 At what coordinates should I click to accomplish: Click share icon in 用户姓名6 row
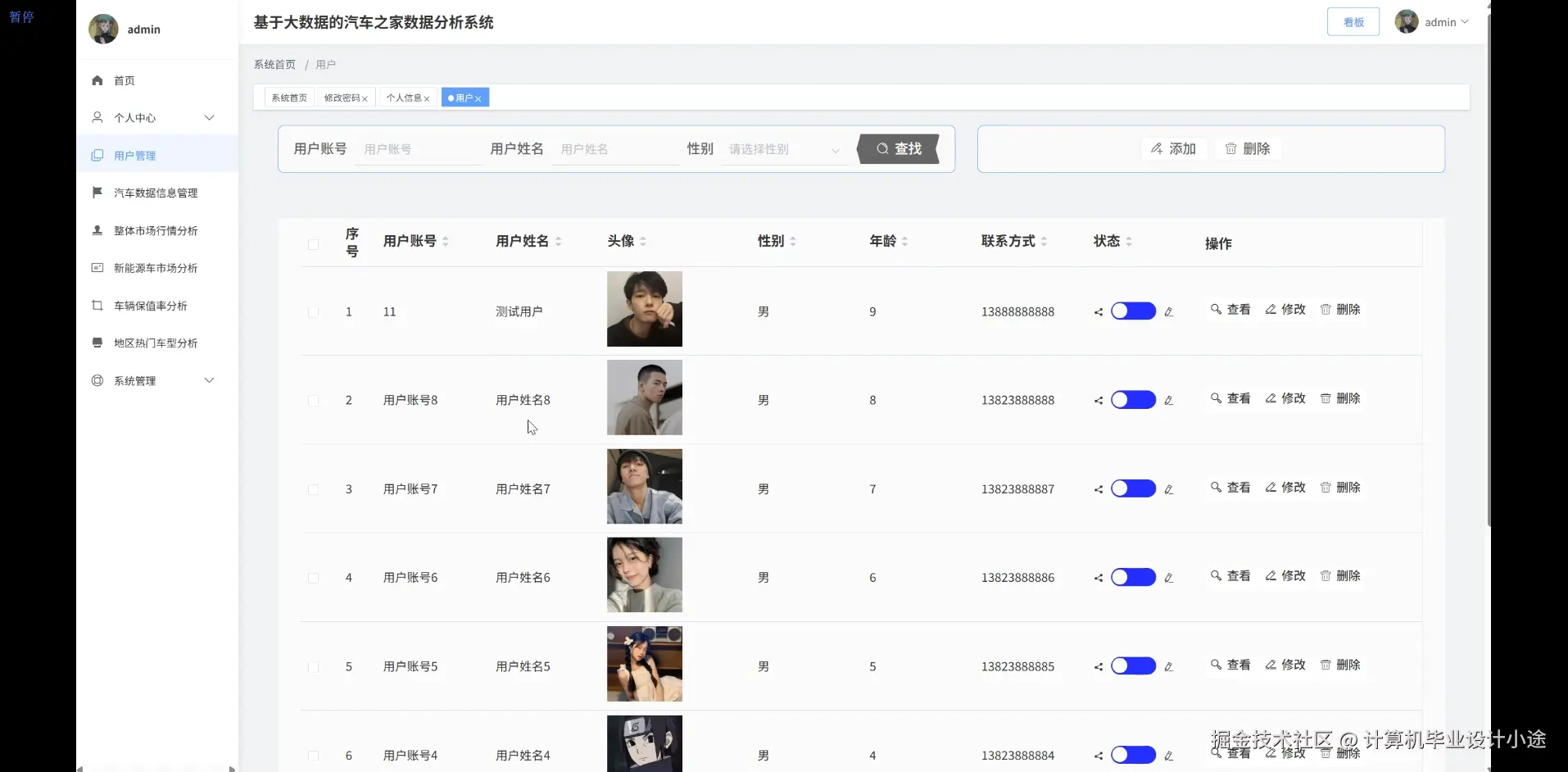(1099, 578)
